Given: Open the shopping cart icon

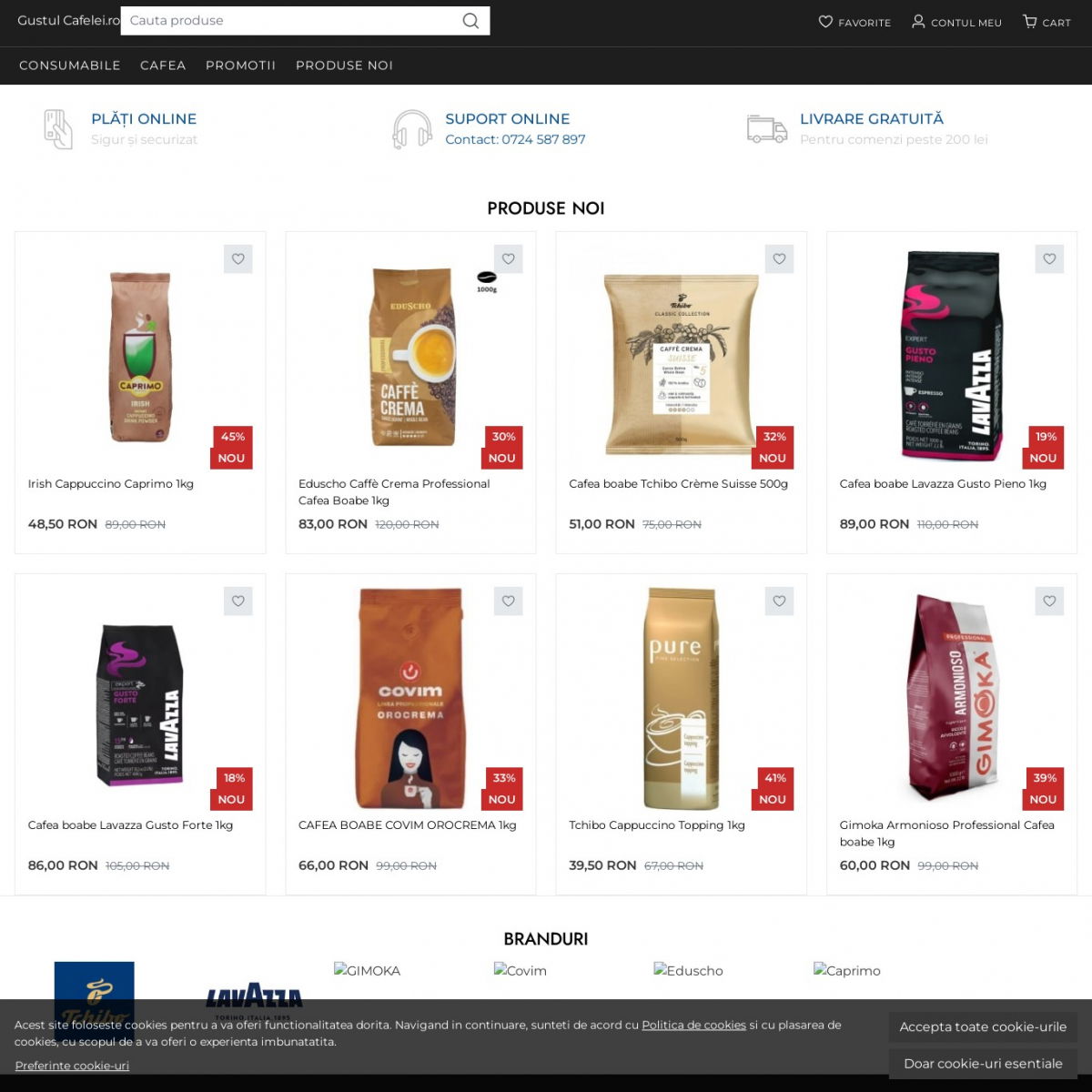Looking at the screenshot, I should (x=1029, y=22).
